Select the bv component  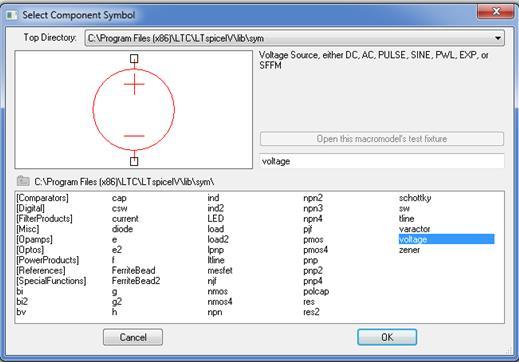coord(21,312)
